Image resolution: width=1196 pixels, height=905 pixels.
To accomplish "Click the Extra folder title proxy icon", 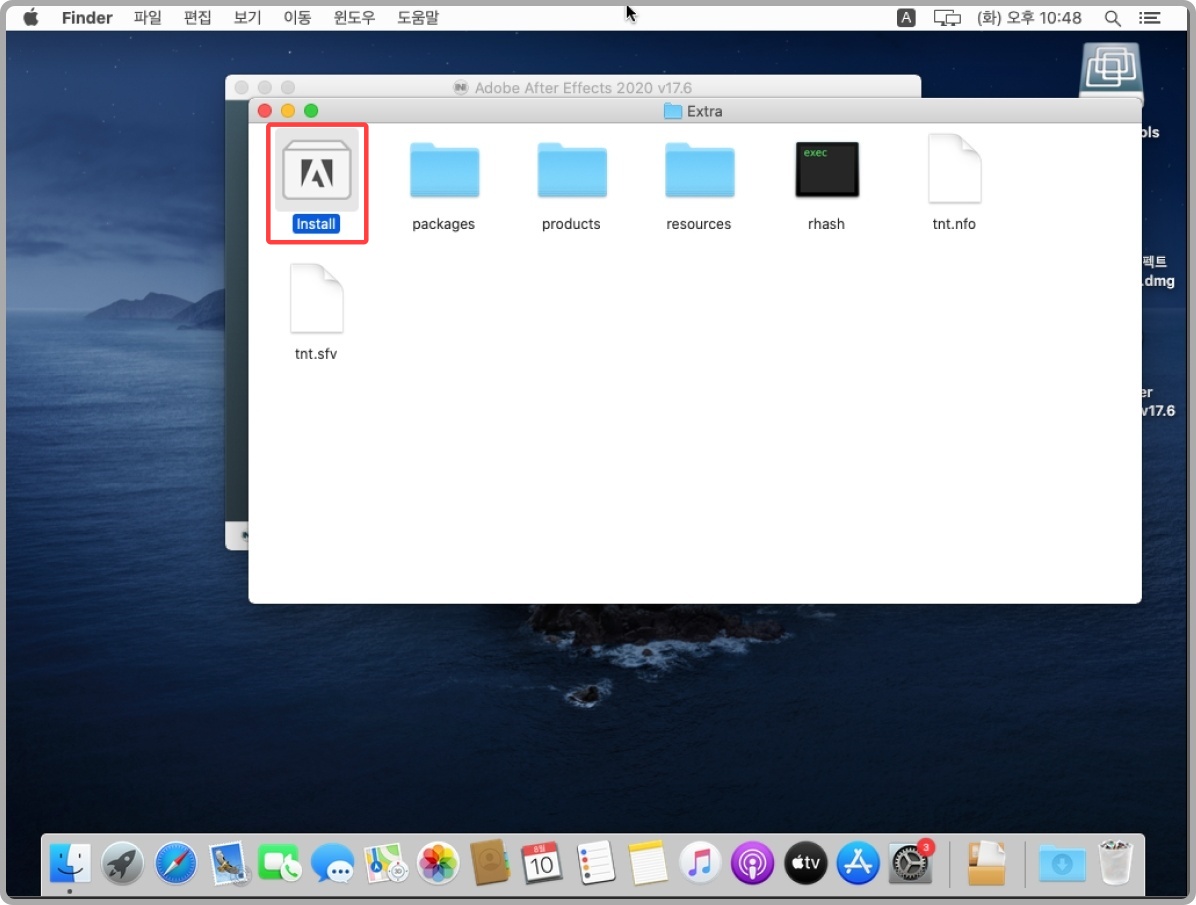I will pyautogui.click(x=673, y=111).
